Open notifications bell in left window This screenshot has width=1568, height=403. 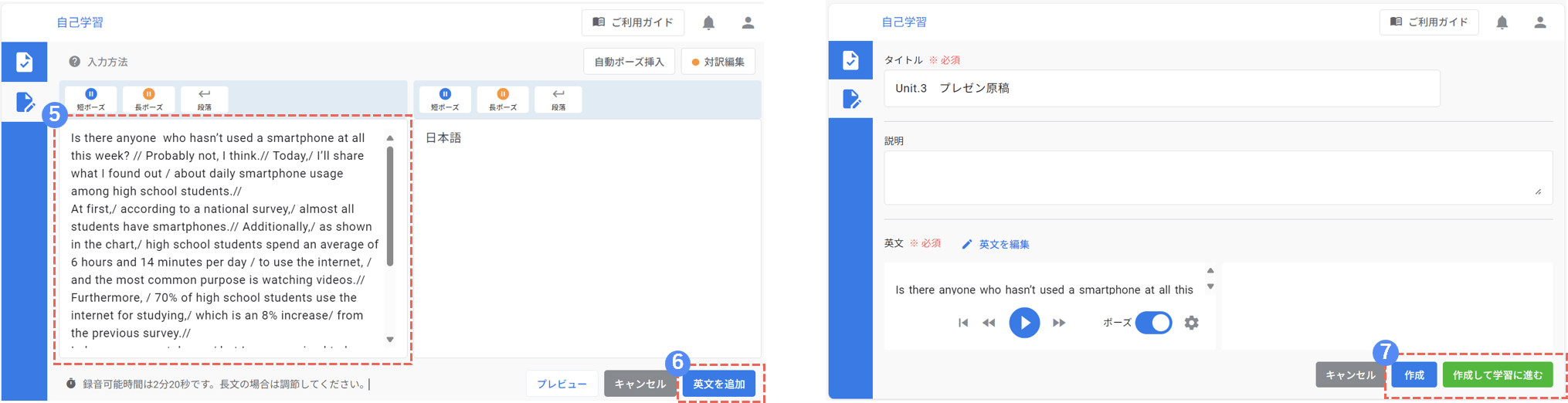pos(708,22)
